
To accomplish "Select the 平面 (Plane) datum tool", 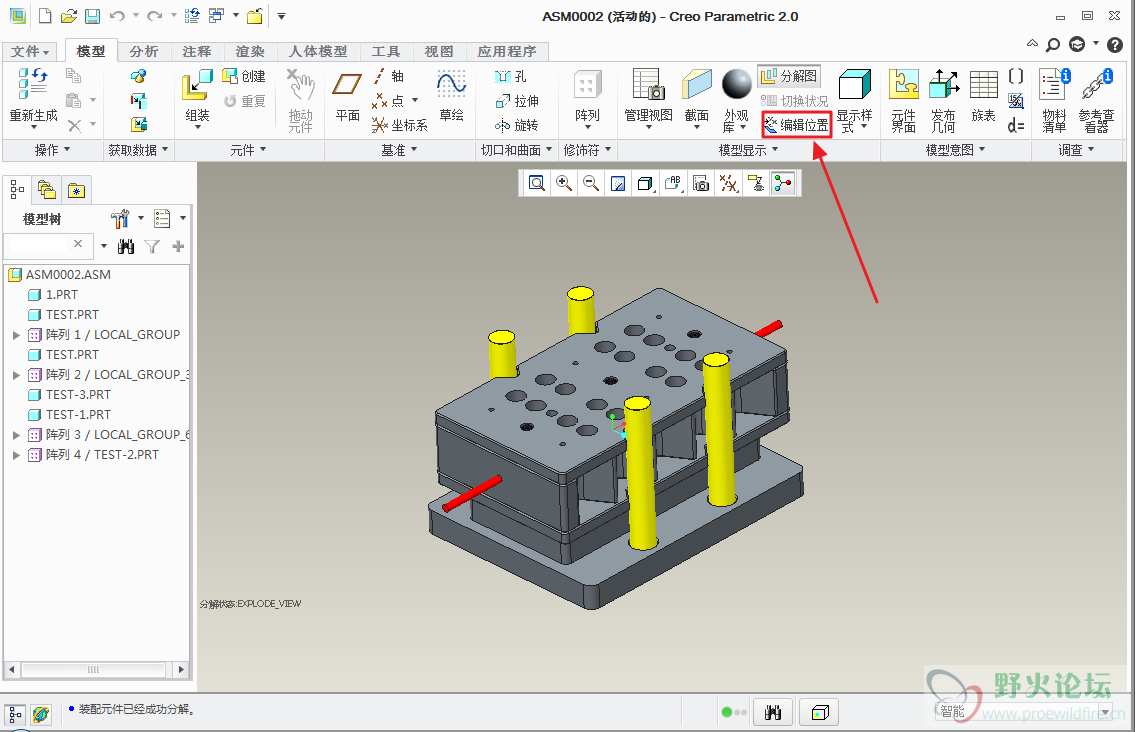I will (347, 97).
